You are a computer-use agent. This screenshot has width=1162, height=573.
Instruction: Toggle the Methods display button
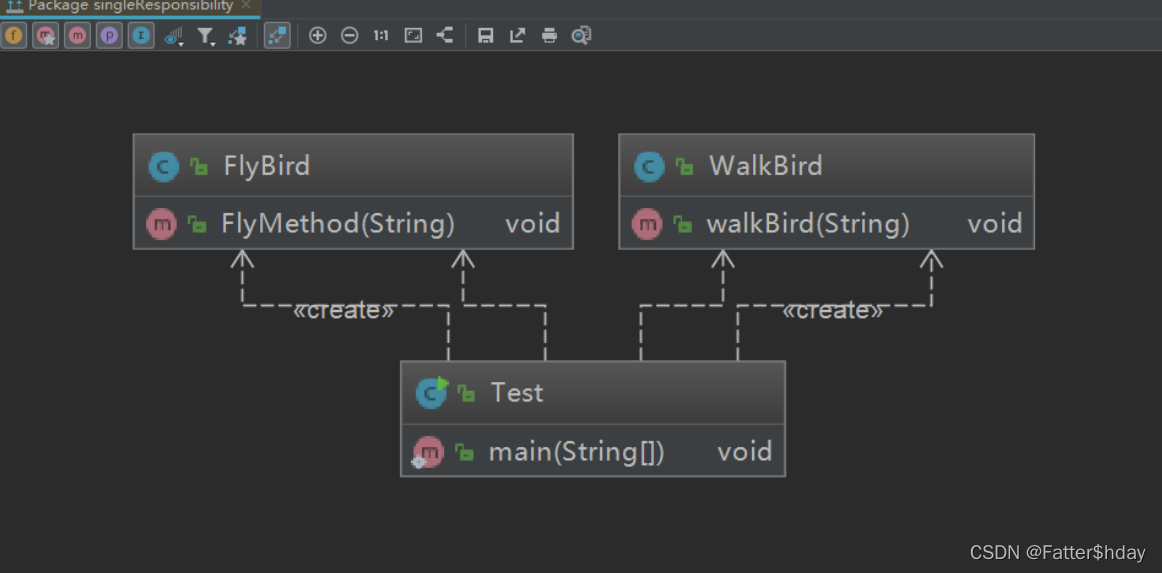tap(77, 36)
